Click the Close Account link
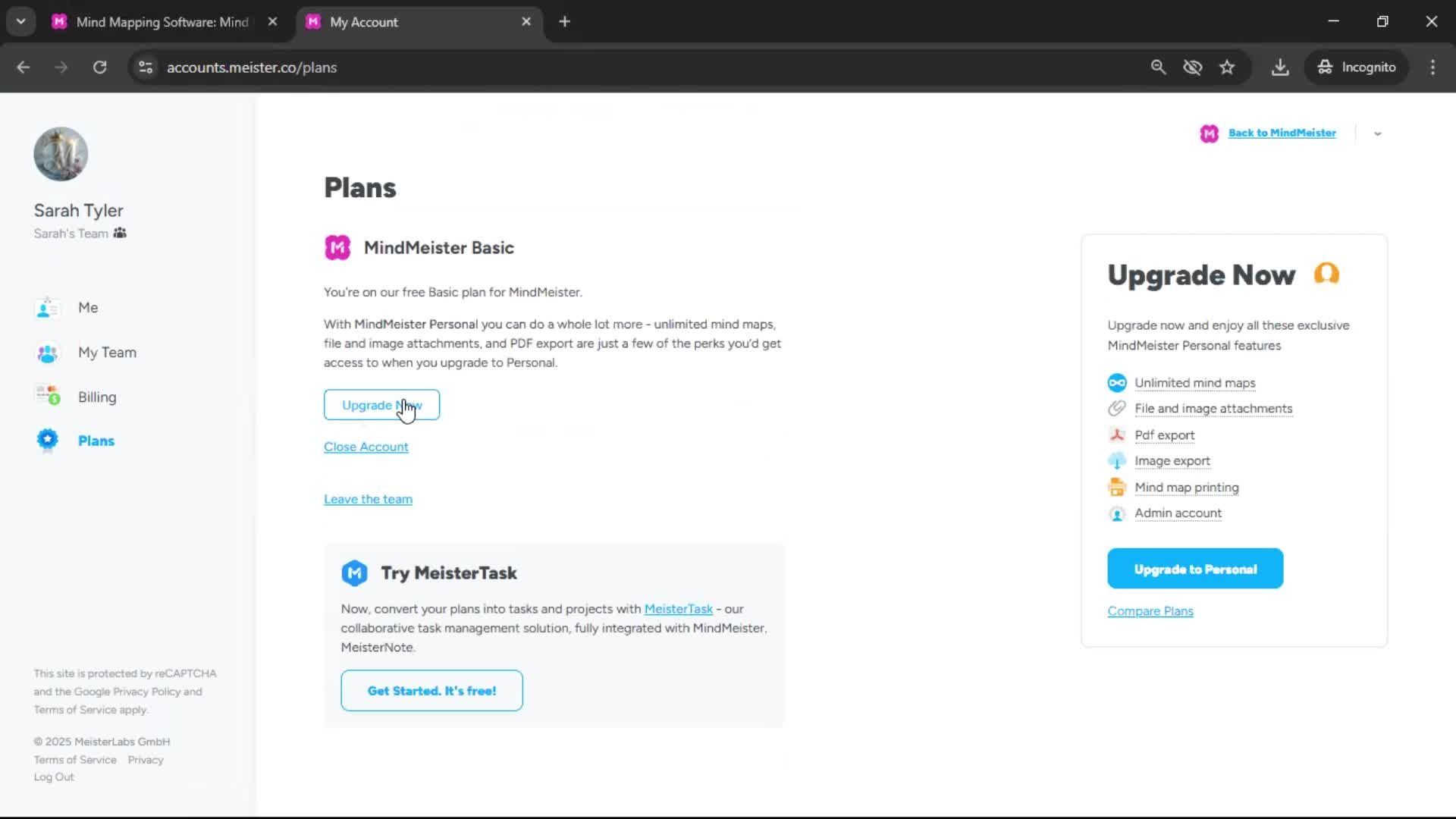 (366, 447)
